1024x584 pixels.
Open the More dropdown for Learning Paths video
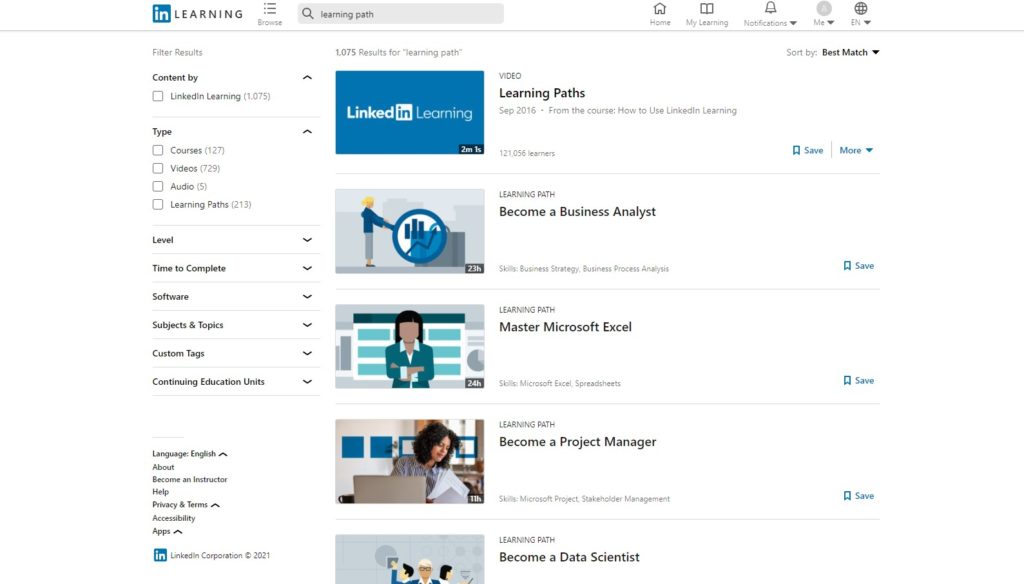click(x=856, y=150)
